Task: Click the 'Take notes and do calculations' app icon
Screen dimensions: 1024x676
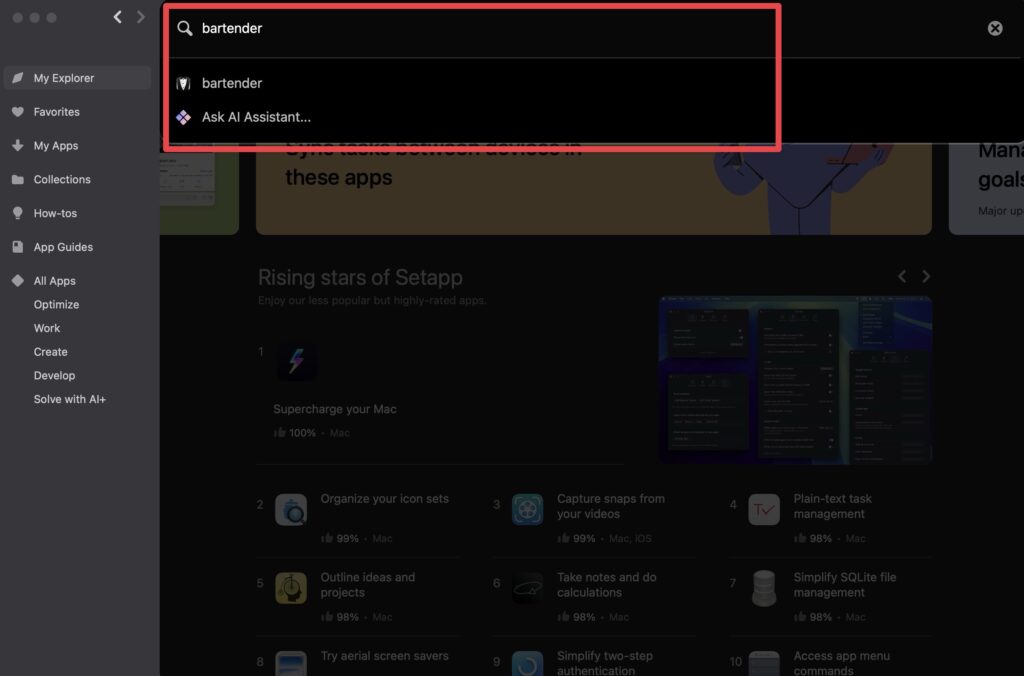Action: point(528,588)
